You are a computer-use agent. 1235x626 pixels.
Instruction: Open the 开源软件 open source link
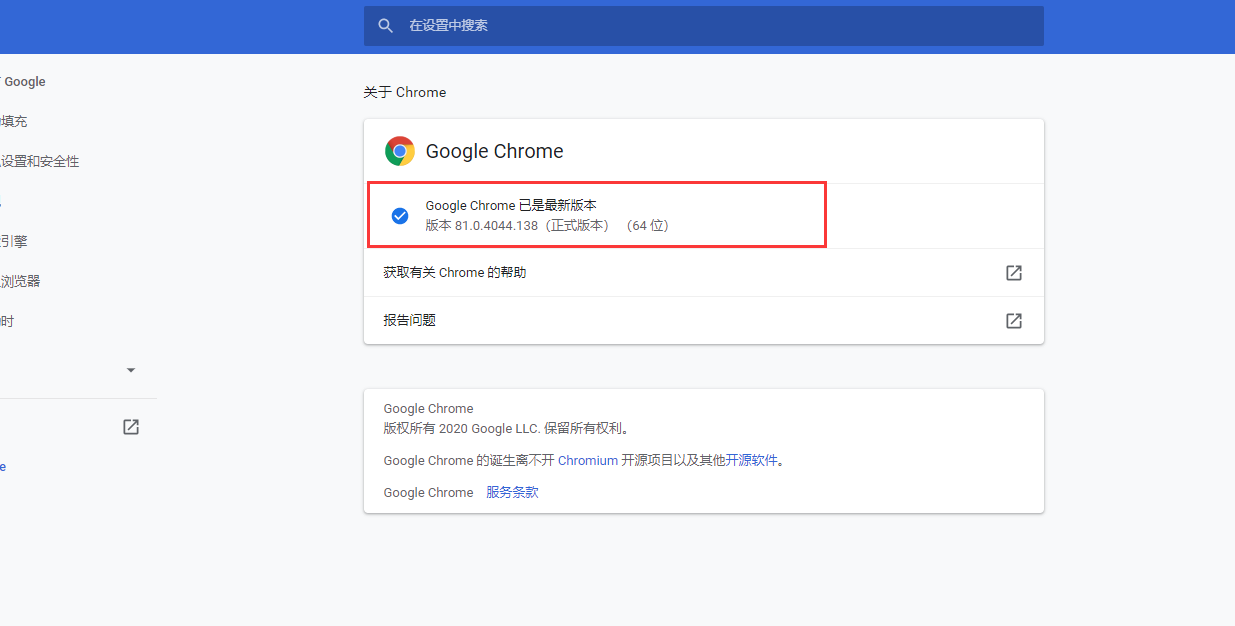pyautogui.click(x=752, y=461)
